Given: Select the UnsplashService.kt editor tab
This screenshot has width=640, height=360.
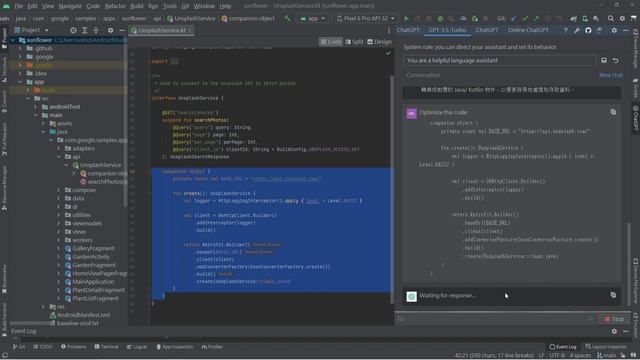Looking at the screenshot, I should click(x=161, y=30).
